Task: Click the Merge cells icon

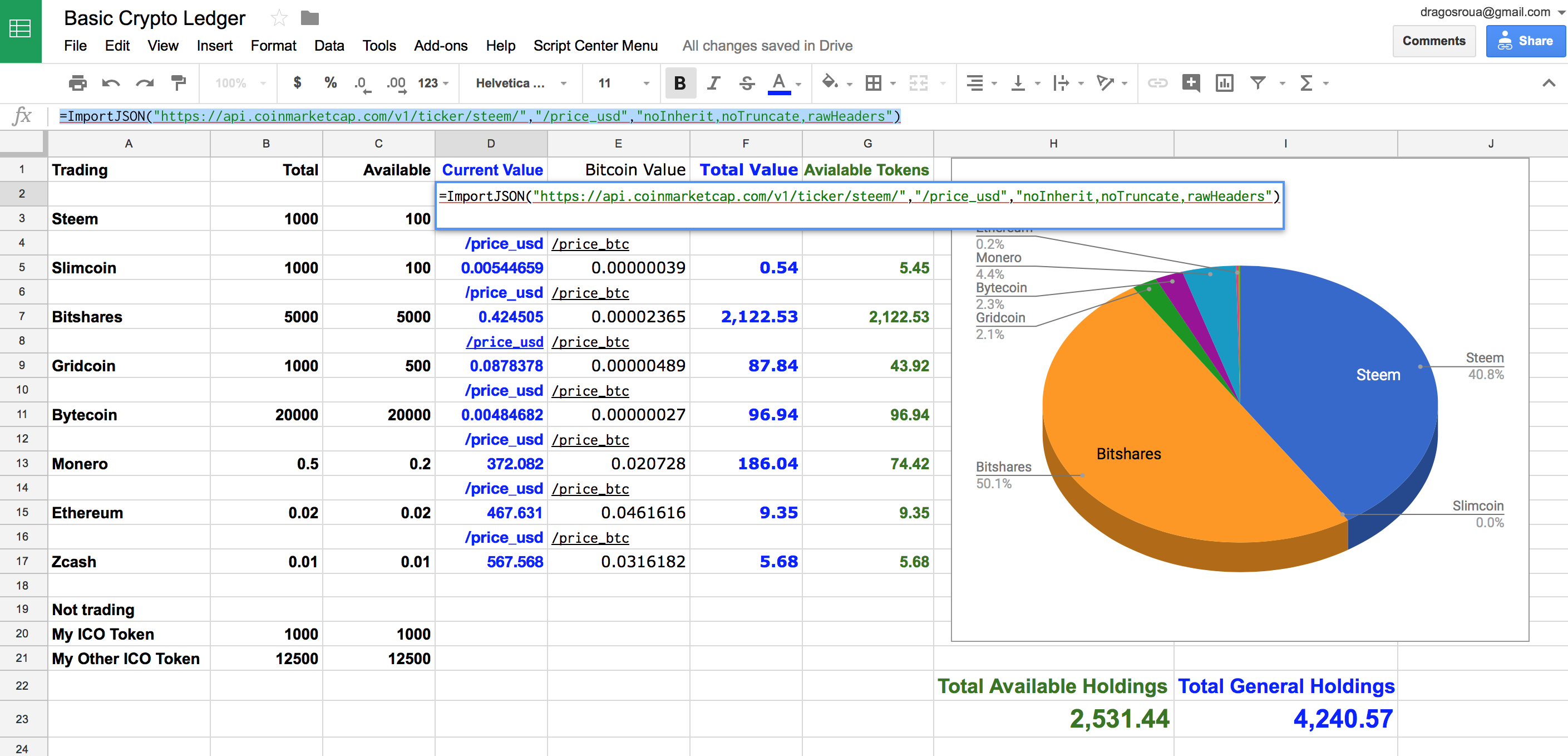Action: click(919, 83)
